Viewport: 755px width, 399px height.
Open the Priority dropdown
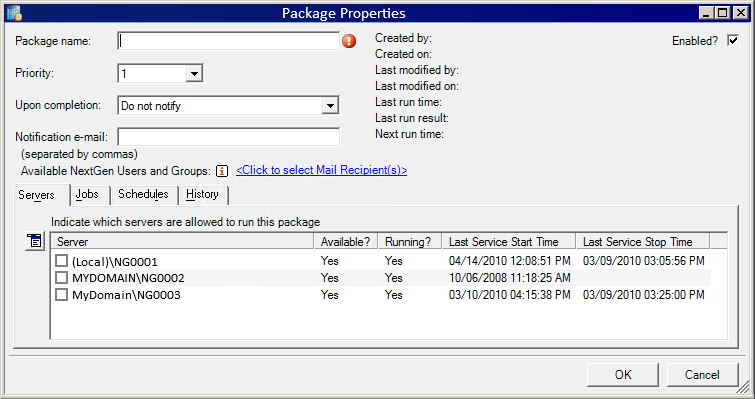click(194, 74)
